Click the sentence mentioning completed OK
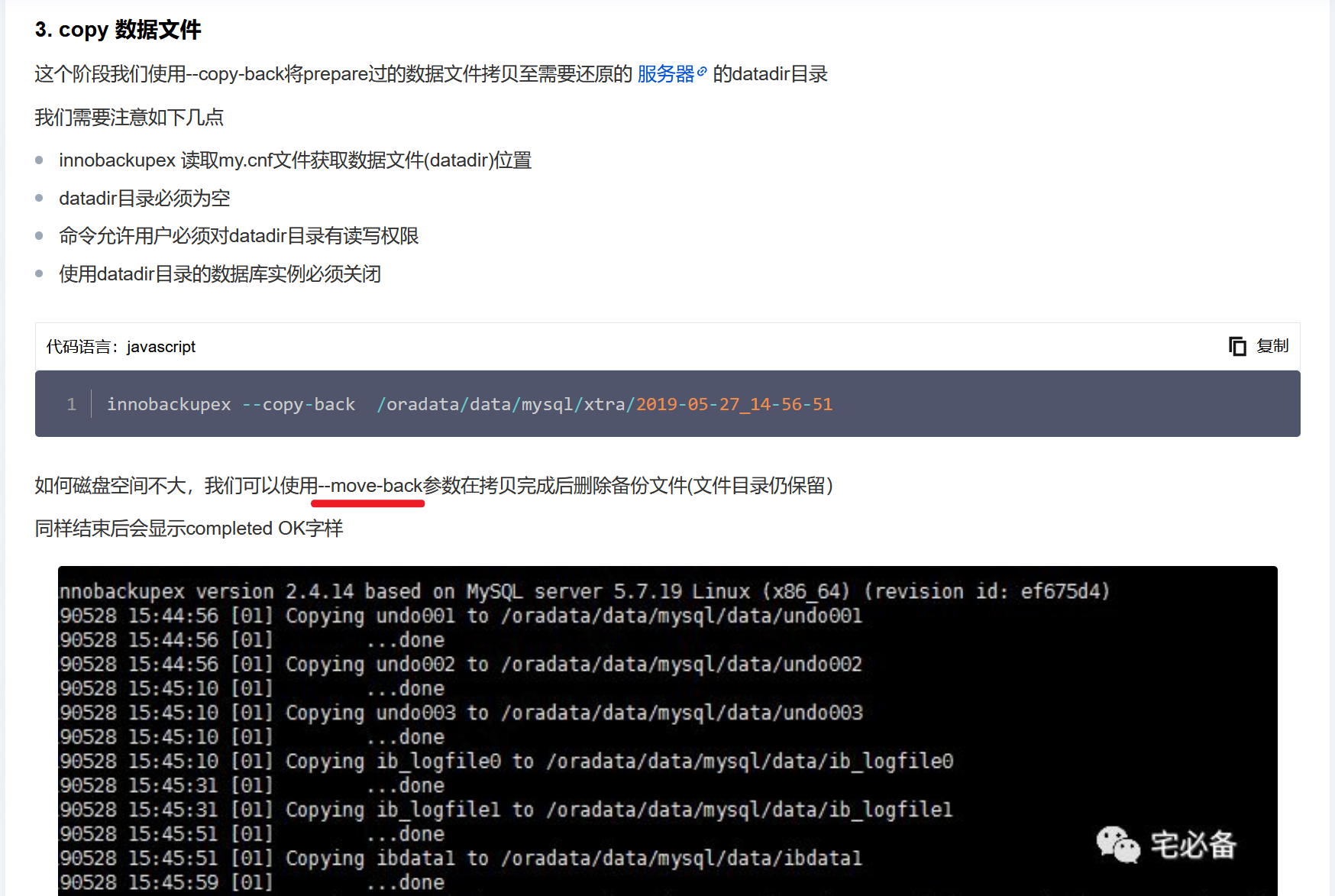The image size is (1335, 896). coord(189,529)
